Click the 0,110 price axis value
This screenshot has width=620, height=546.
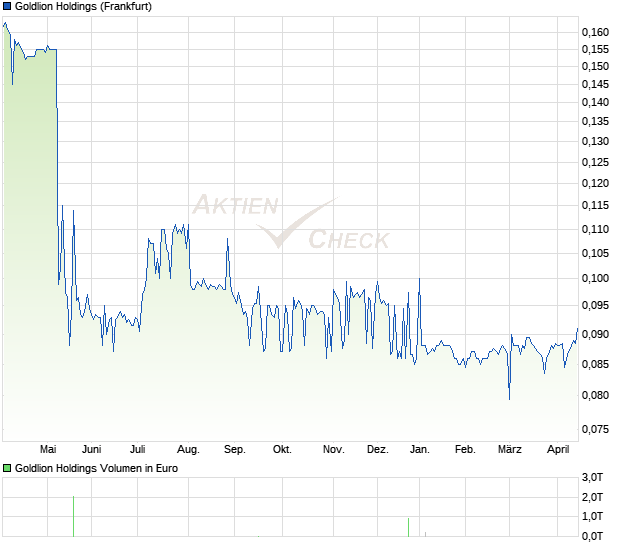pyautogui.click(x=595, y=229)
